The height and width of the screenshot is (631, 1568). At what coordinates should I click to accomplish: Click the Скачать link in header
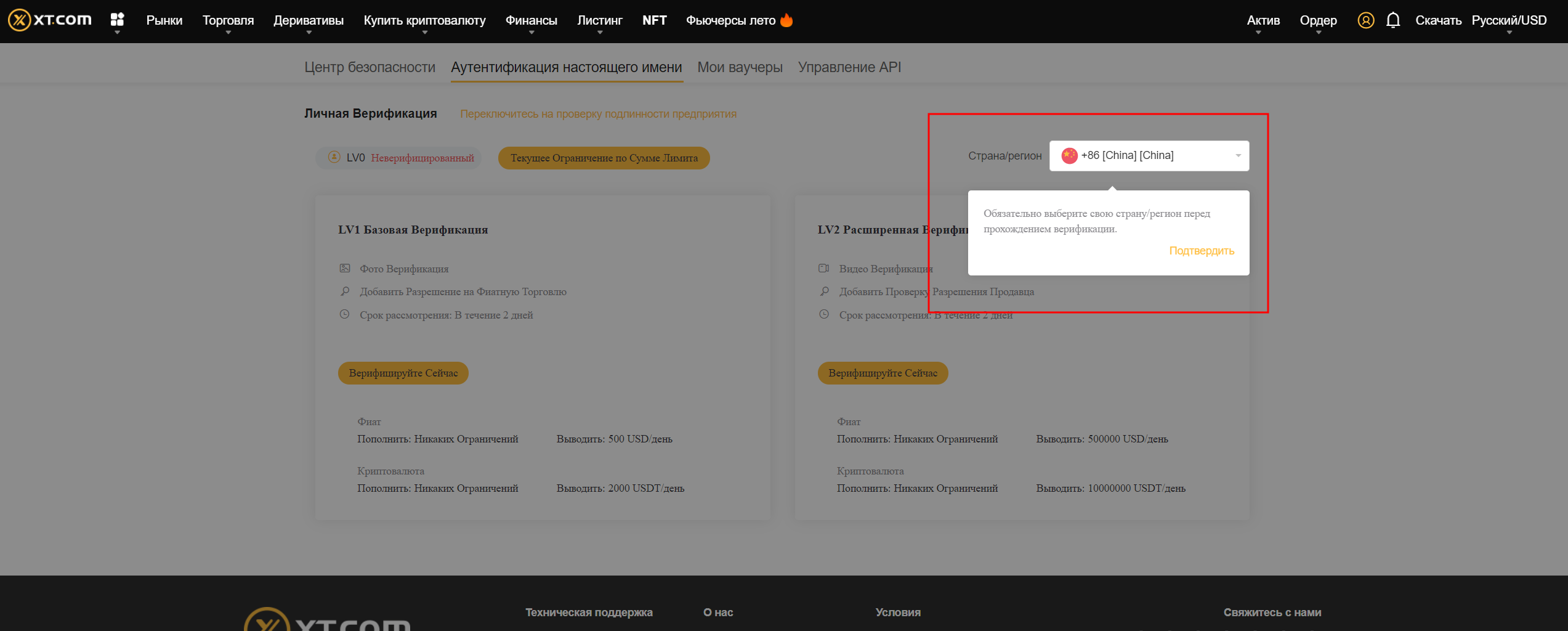pos(1438,20)
